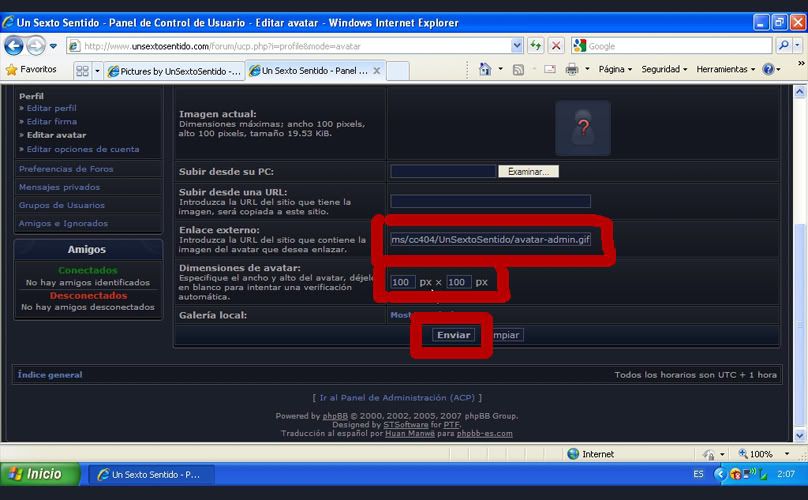Open the Página menu
The width and height of the screenshot is (808, 500).
(615, 69)
